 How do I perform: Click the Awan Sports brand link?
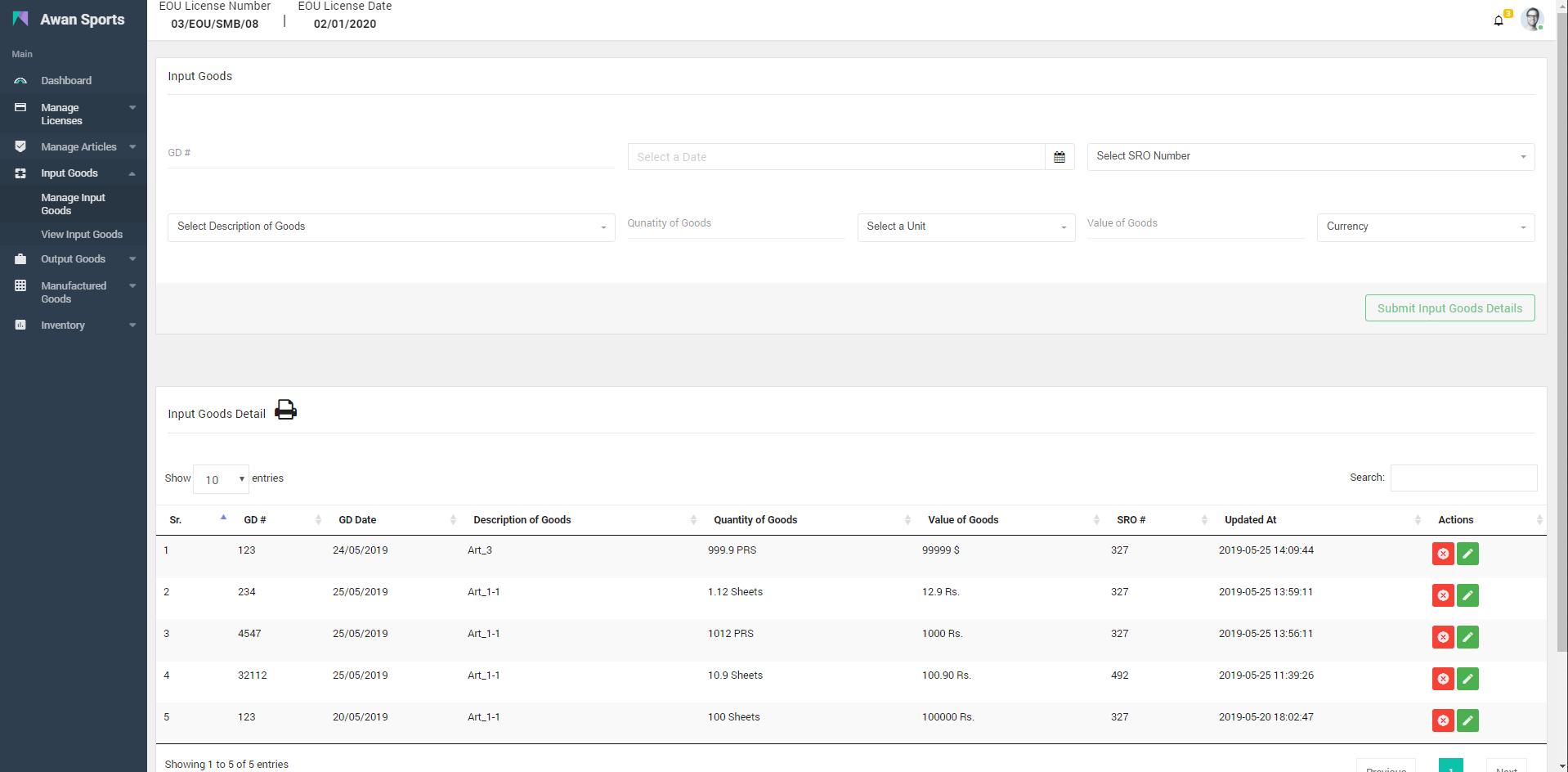(x=83, y=20)
